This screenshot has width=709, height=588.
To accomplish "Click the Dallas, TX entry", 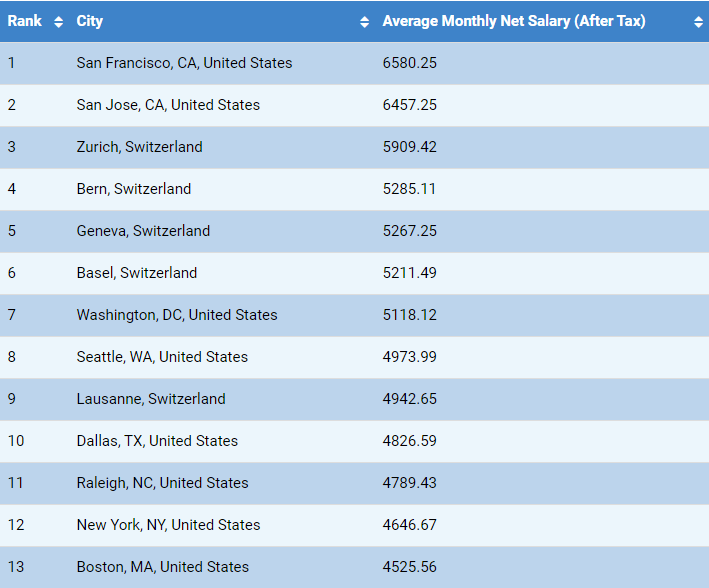I will tap(157, 441).
